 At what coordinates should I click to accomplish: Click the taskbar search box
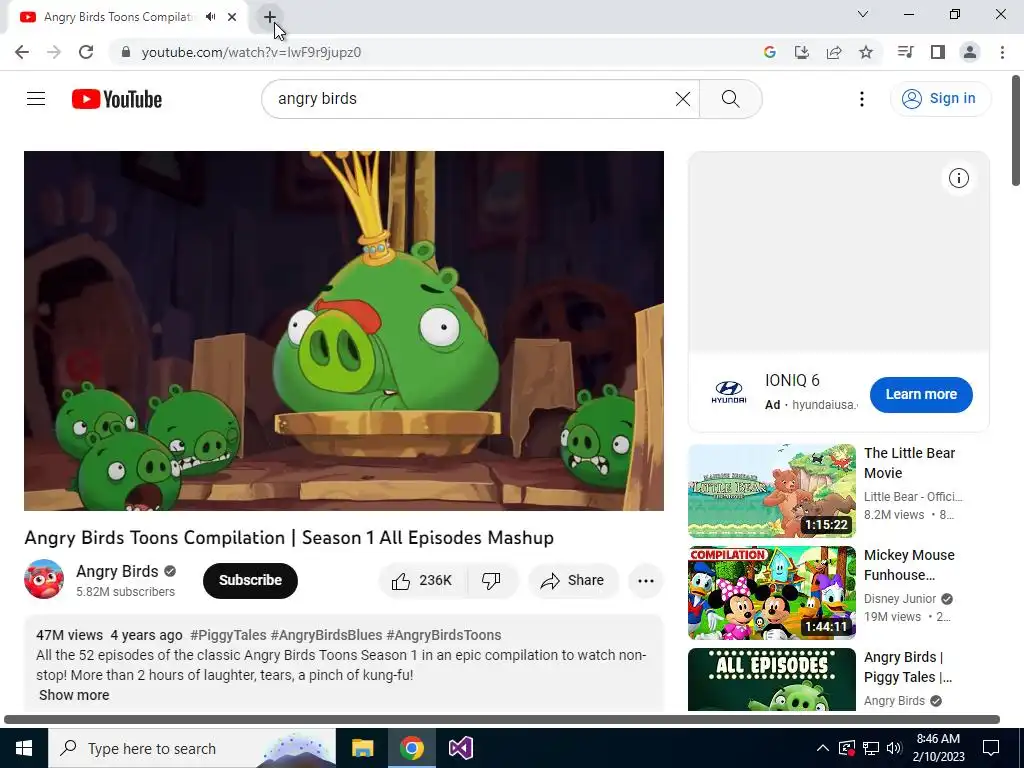[192, 748]
